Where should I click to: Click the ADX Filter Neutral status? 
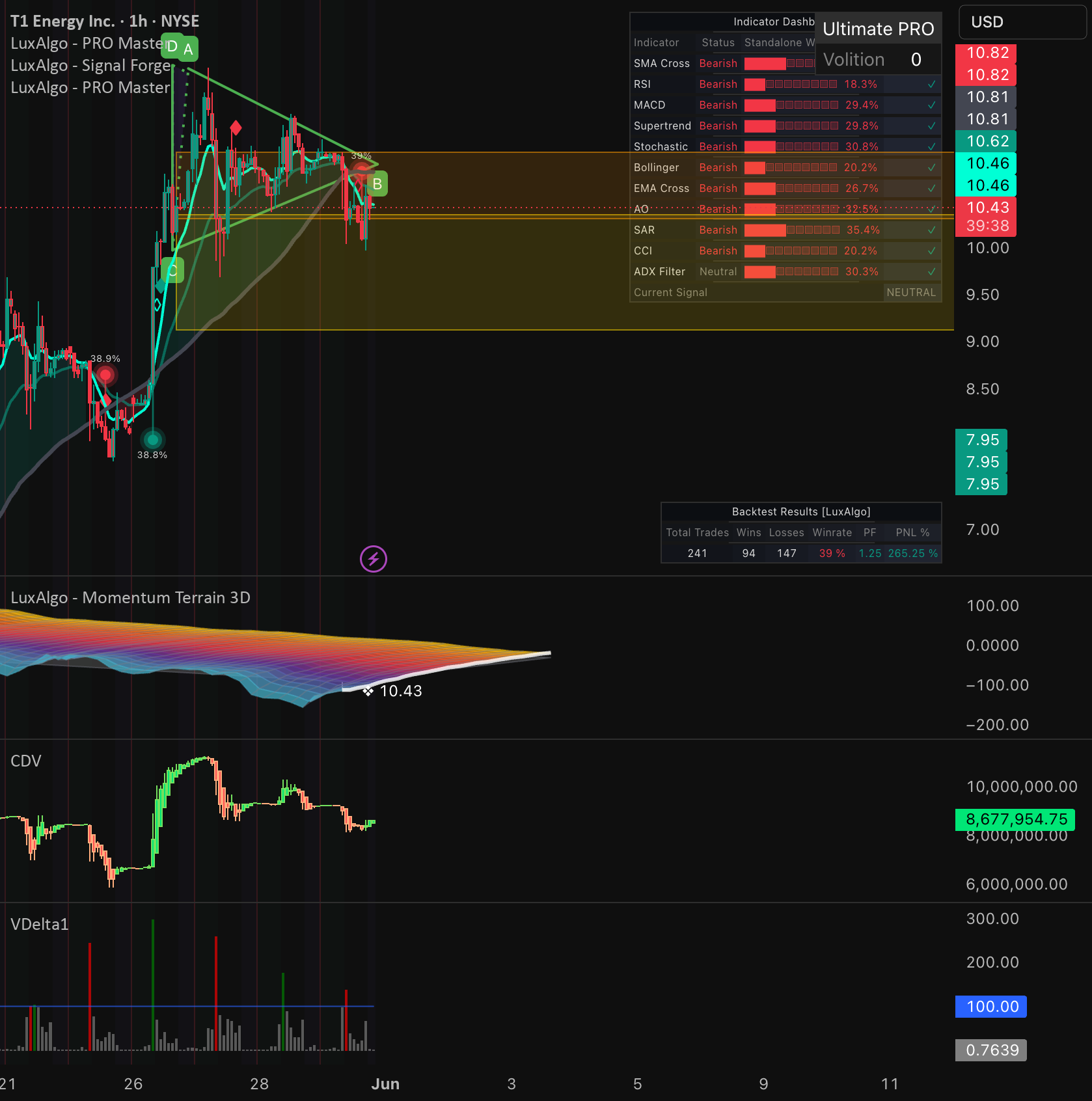coord(718,271)
